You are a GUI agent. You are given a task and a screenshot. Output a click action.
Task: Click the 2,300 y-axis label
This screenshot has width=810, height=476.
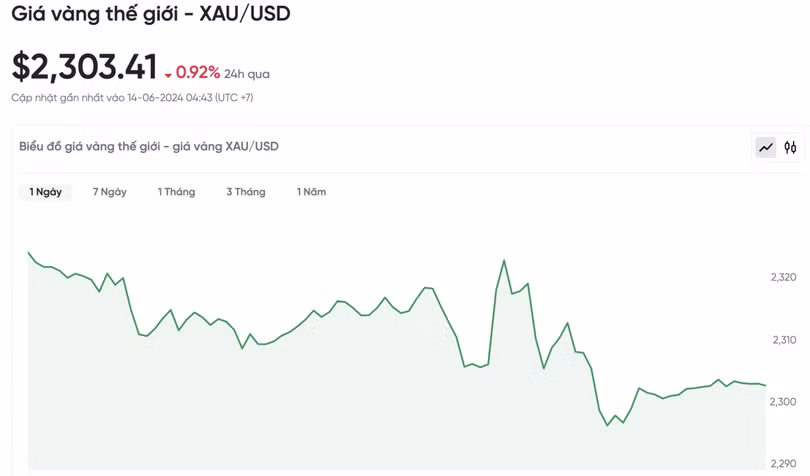784,402
